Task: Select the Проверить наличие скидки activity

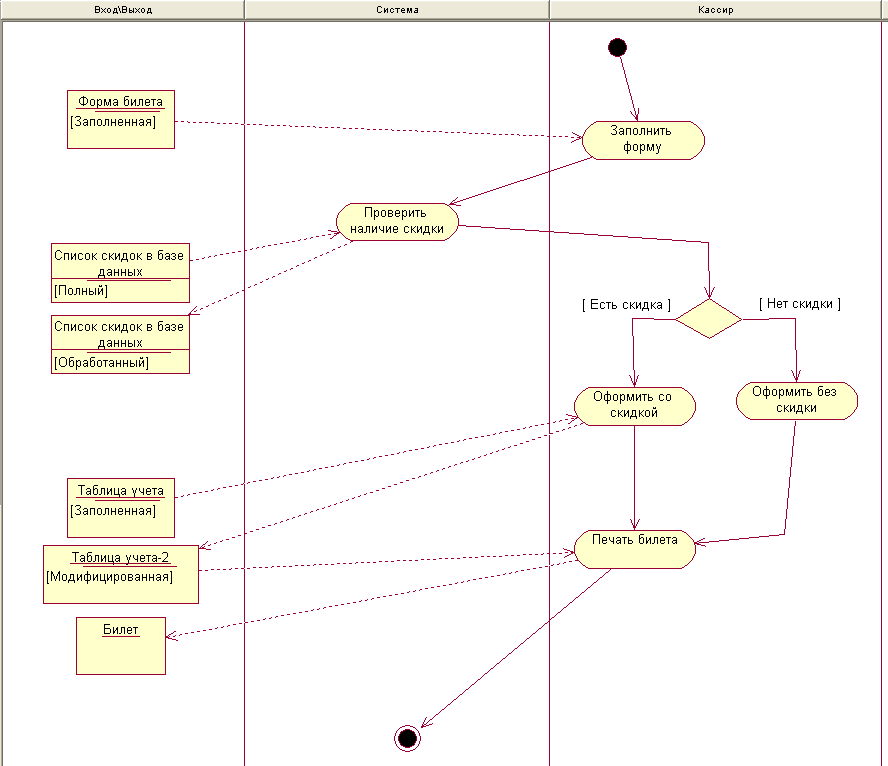Action: [x=397, y=221]
